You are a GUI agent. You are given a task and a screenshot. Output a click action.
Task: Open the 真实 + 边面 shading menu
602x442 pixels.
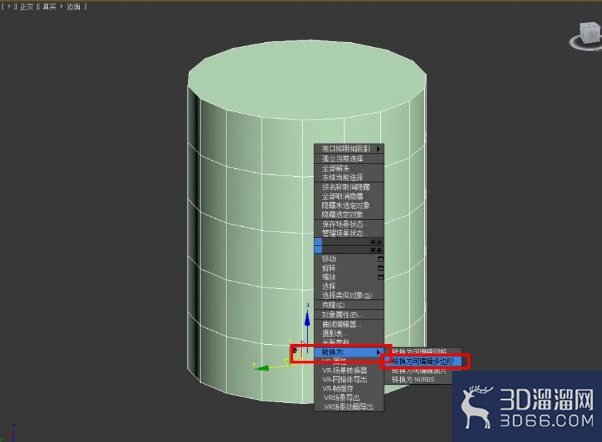[61, 7]
